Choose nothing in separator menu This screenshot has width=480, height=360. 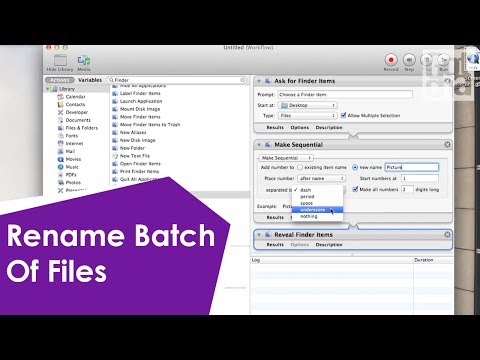point(317,216)
